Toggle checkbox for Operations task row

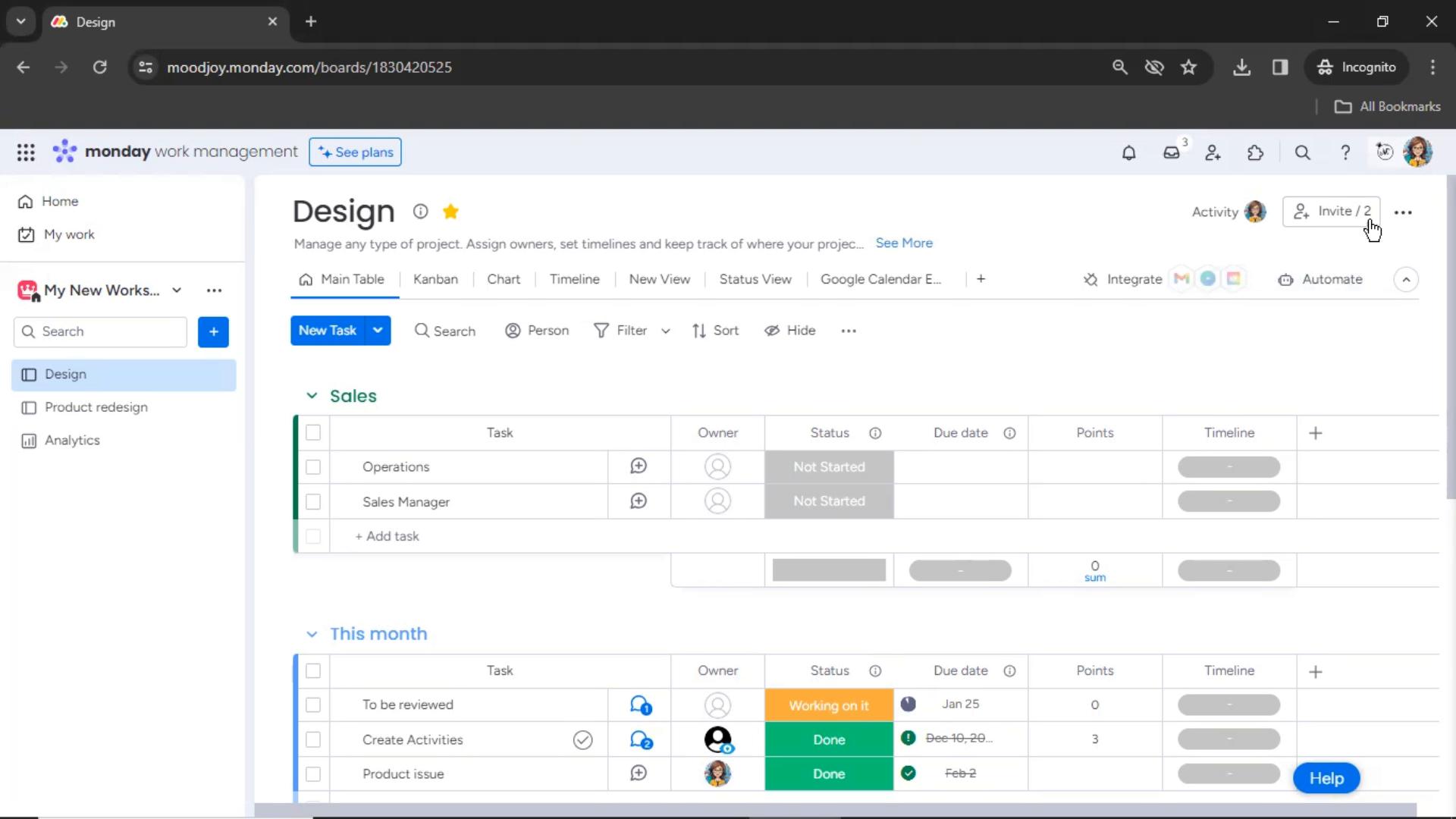(x=313, y=467)
